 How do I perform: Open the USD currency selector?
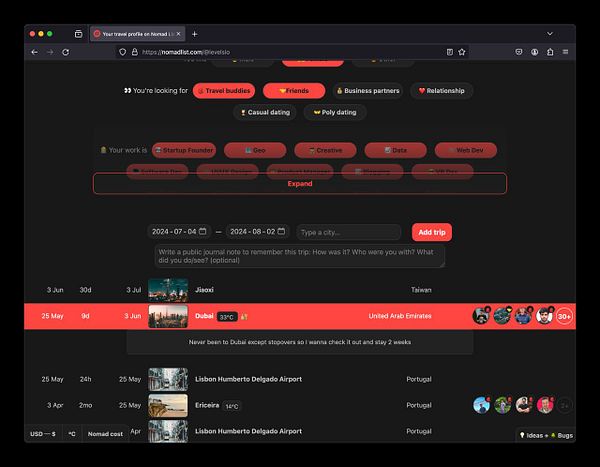[x=43, y=434]
